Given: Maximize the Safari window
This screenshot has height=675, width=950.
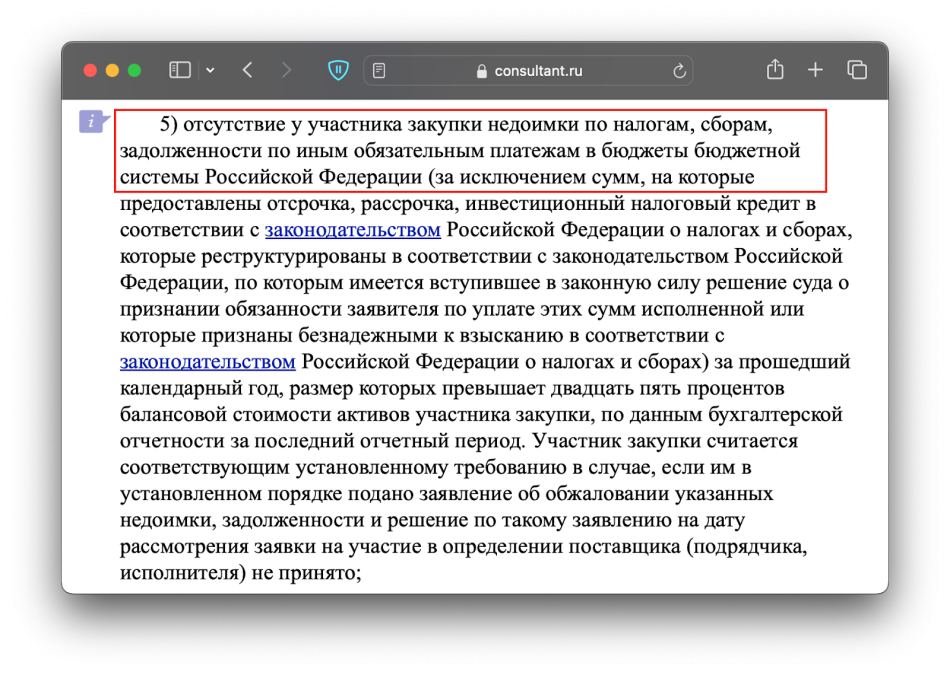Looking at the screenshot, I should click(x=135, y=70).
